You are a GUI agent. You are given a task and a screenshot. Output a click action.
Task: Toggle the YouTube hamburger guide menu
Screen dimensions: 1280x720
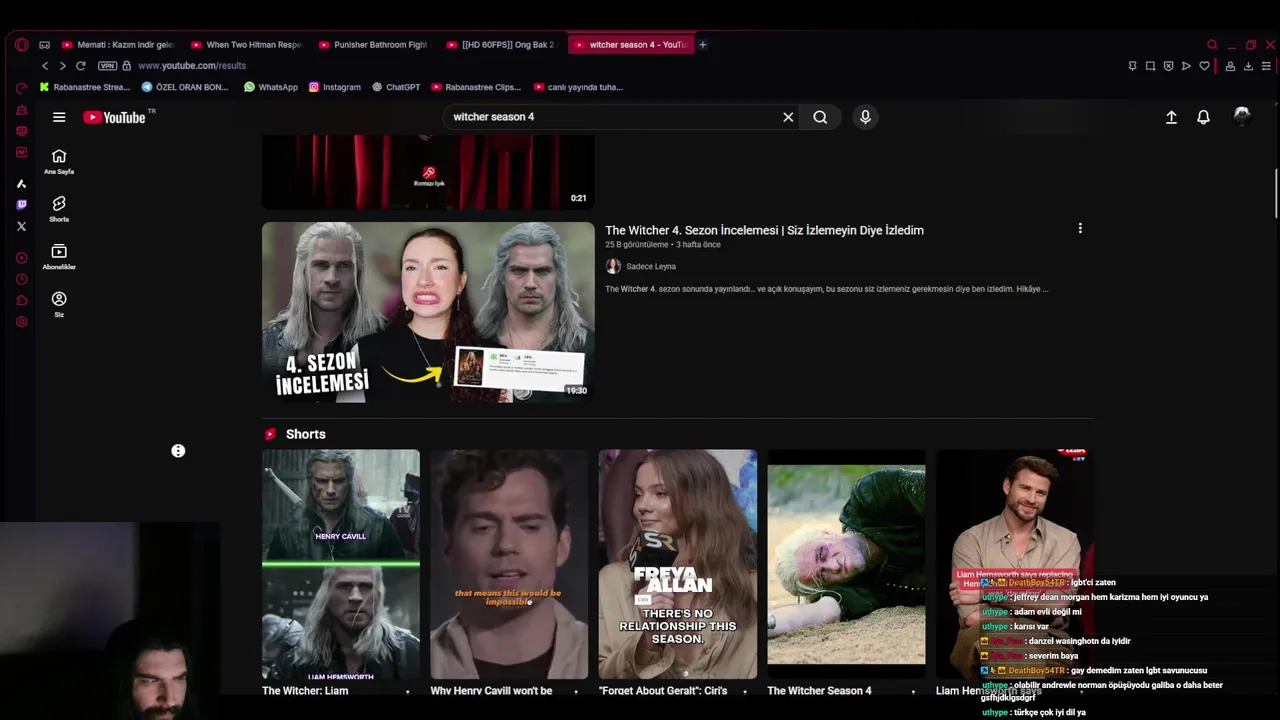tap(59, 117)
